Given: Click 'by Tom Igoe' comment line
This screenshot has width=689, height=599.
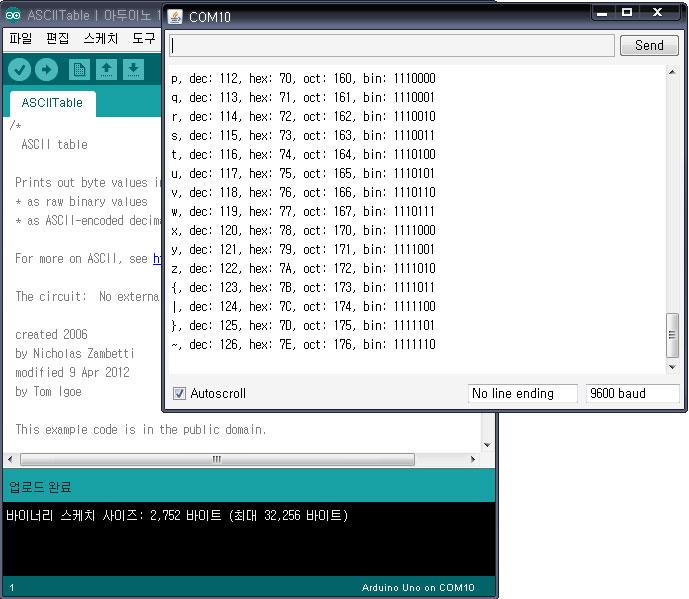Looking at the screenshot, I should (x=48, y=391).
